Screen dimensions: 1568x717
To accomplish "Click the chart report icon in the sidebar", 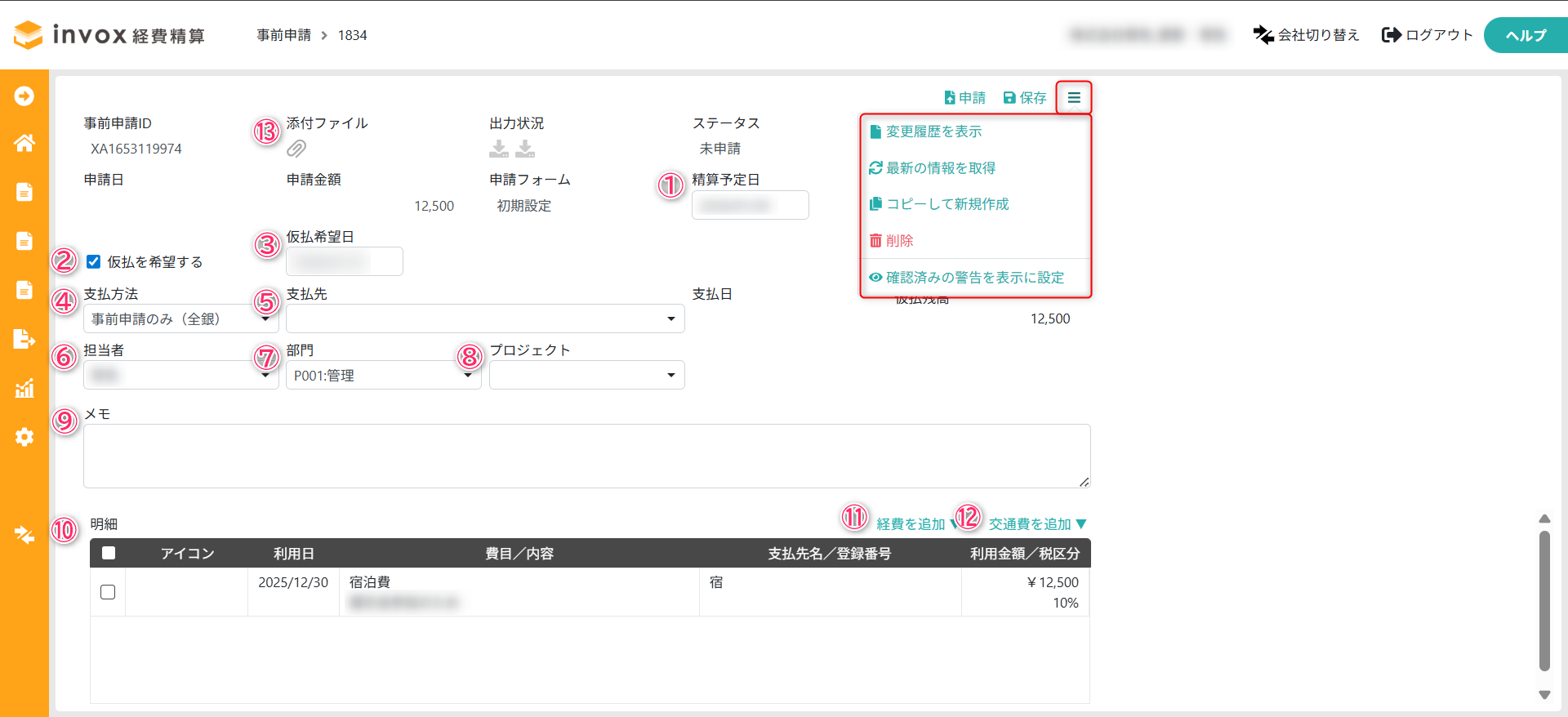I will [x=24, y=388].
